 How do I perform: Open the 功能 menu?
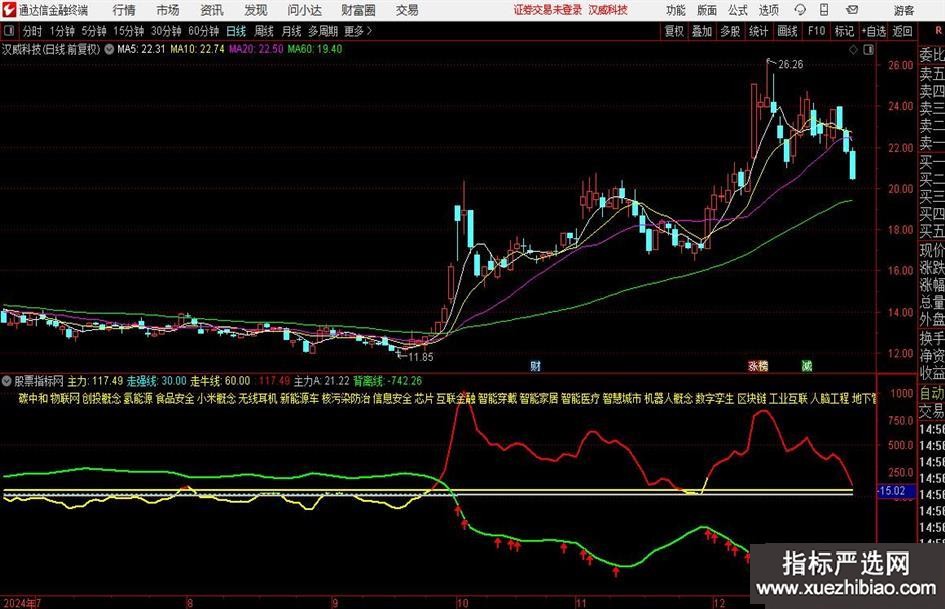click(676, 10)
